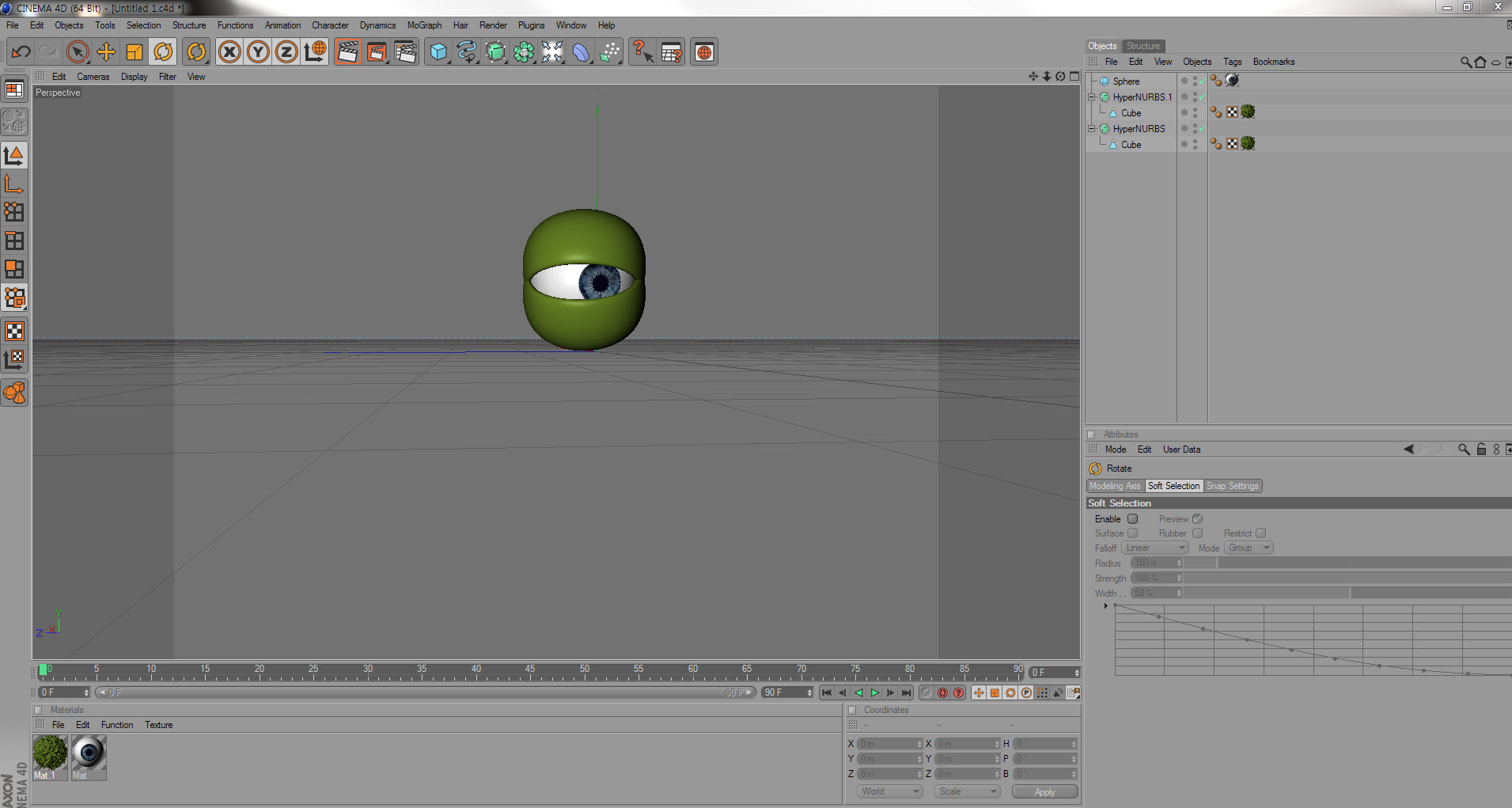Screen dimensions: 1512x808
Task: Toggle viewport maximize icon
Action: pyautogui.click(x=1074, y=76)
